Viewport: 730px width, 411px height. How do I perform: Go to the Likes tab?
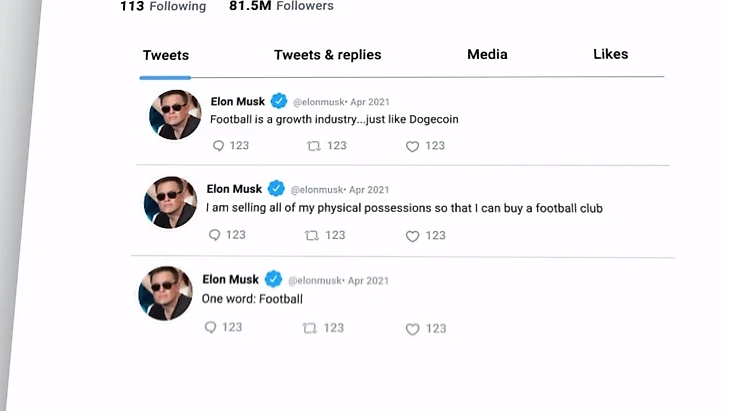[x=610, y=54]
